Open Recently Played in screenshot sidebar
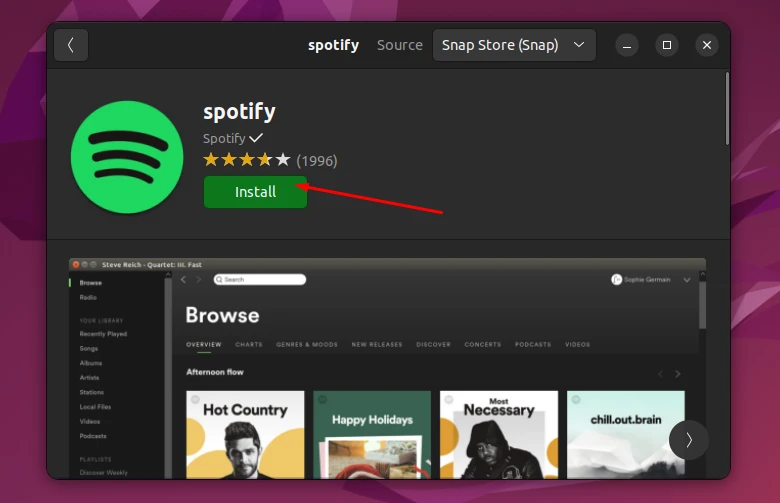Viewport: 780px width, 503px height. 103,334
